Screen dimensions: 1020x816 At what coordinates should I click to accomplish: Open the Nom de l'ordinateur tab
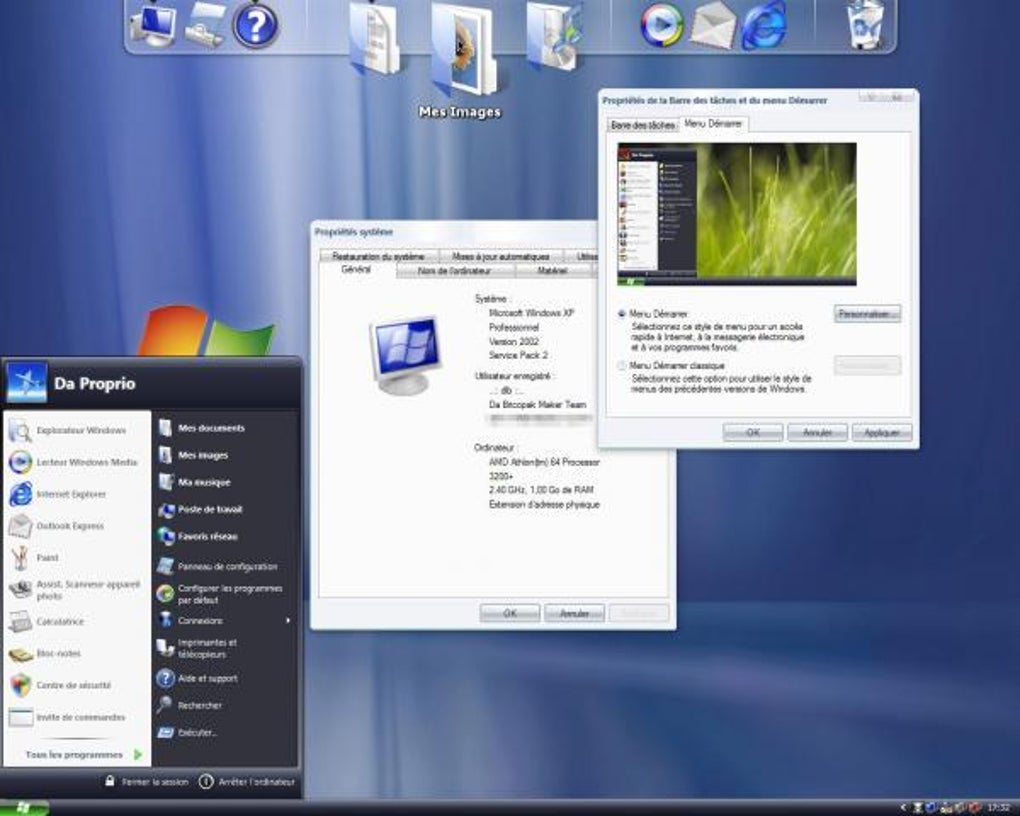[x=455, y=271]
